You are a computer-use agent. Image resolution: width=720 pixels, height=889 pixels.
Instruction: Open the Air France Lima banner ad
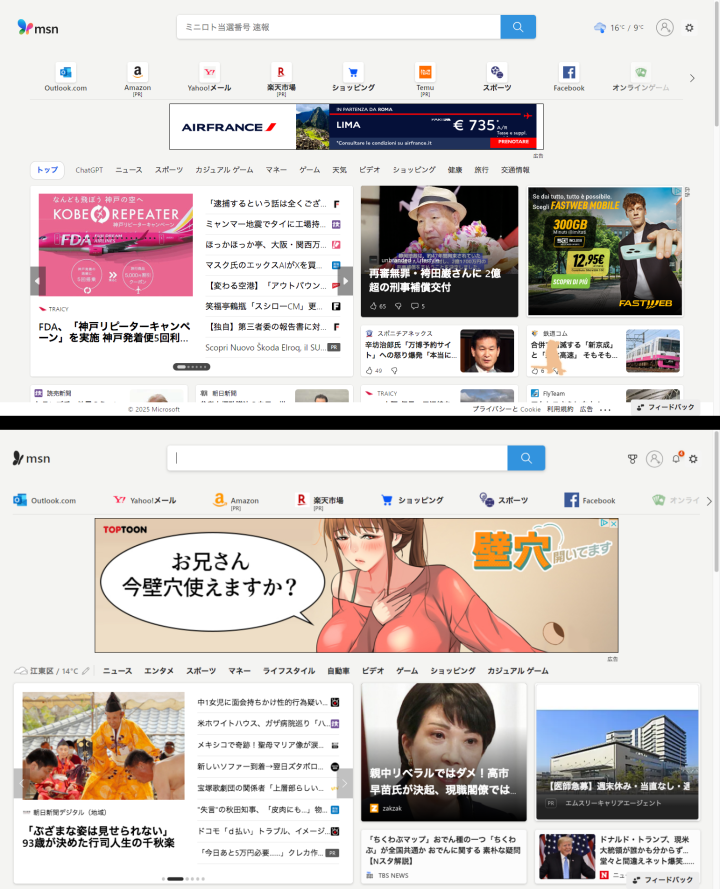tap(356, 127)
